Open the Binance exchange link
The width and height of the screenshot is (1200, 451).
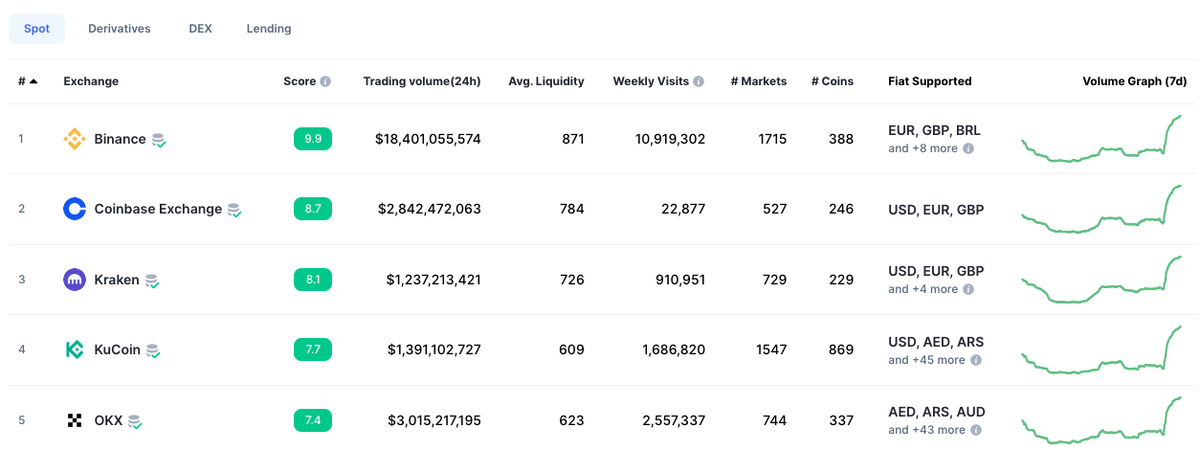pyautogui.click(x=120, y=139)
